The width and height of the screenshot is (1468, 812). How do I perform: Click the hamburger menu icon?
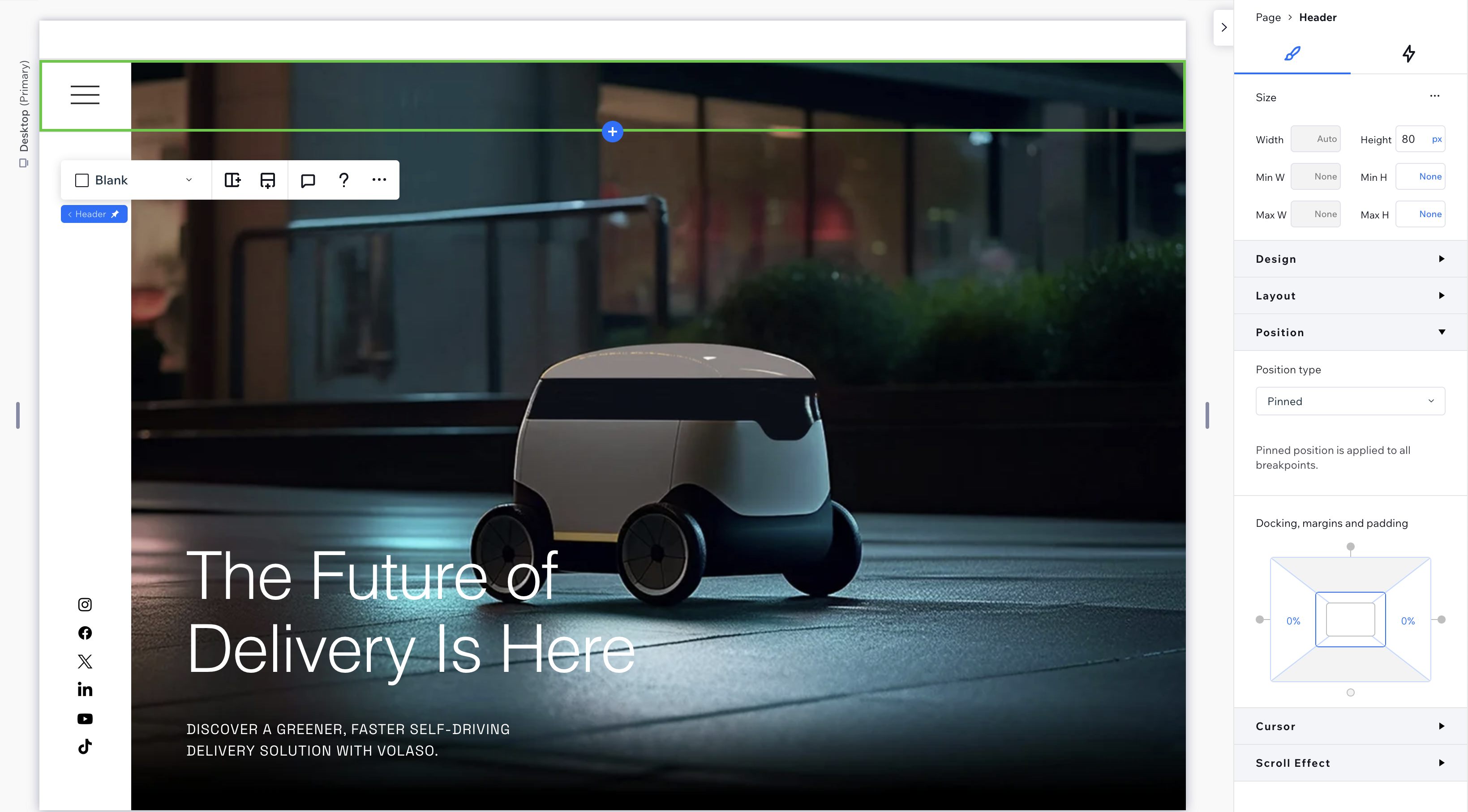tap(85, 95)
